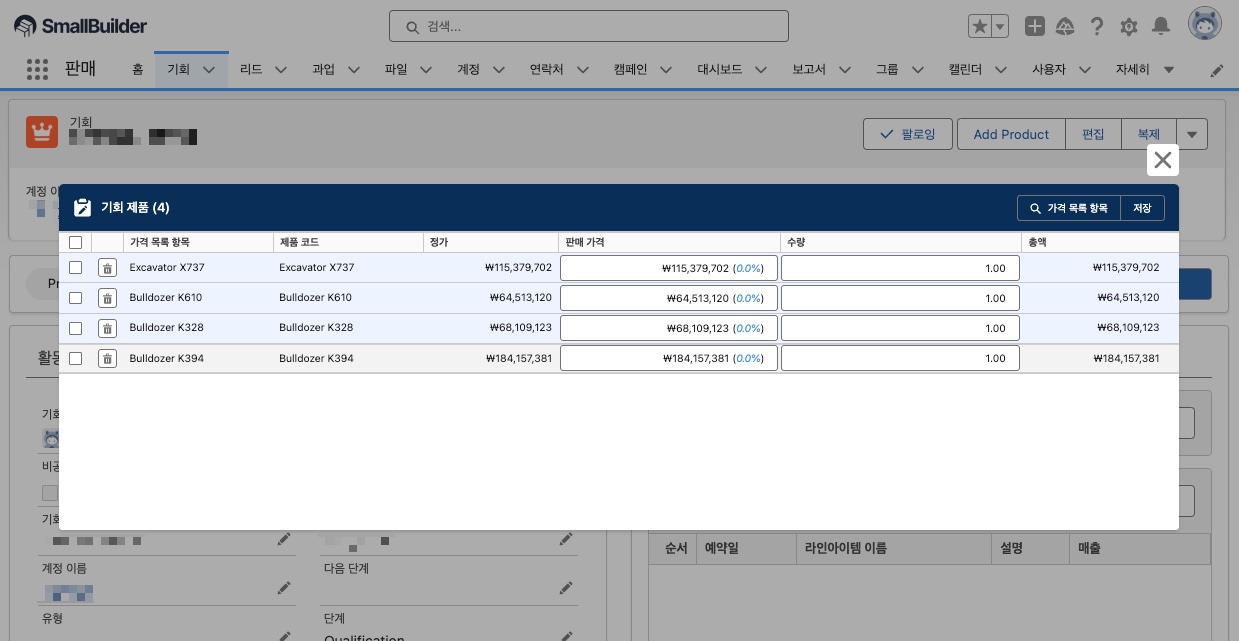Open the App Launcher grid icon
The height and width of the screenshot is (641, 1239).
37,69
